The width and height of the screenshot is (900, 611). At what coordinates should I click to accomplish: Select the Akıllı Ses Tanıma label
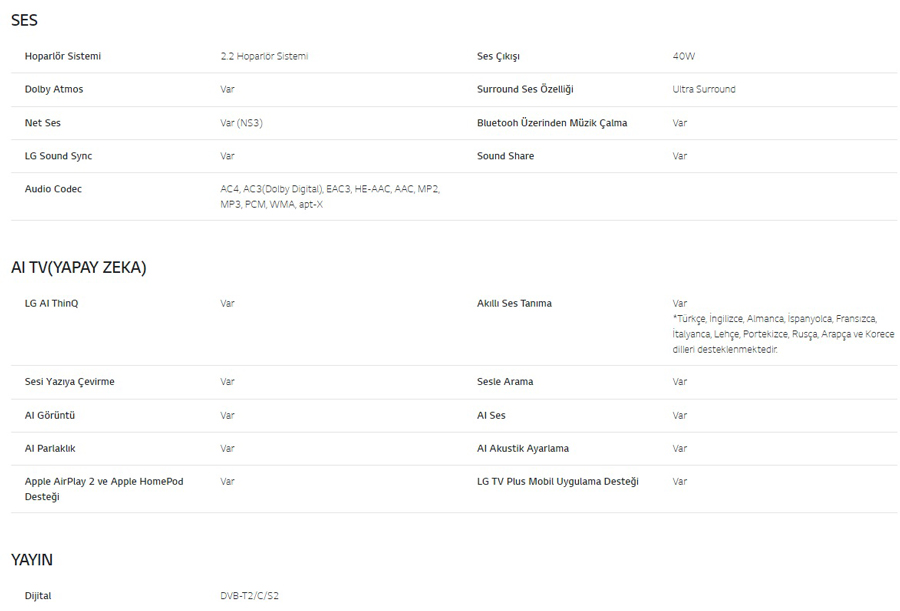(x=514, y=303)
